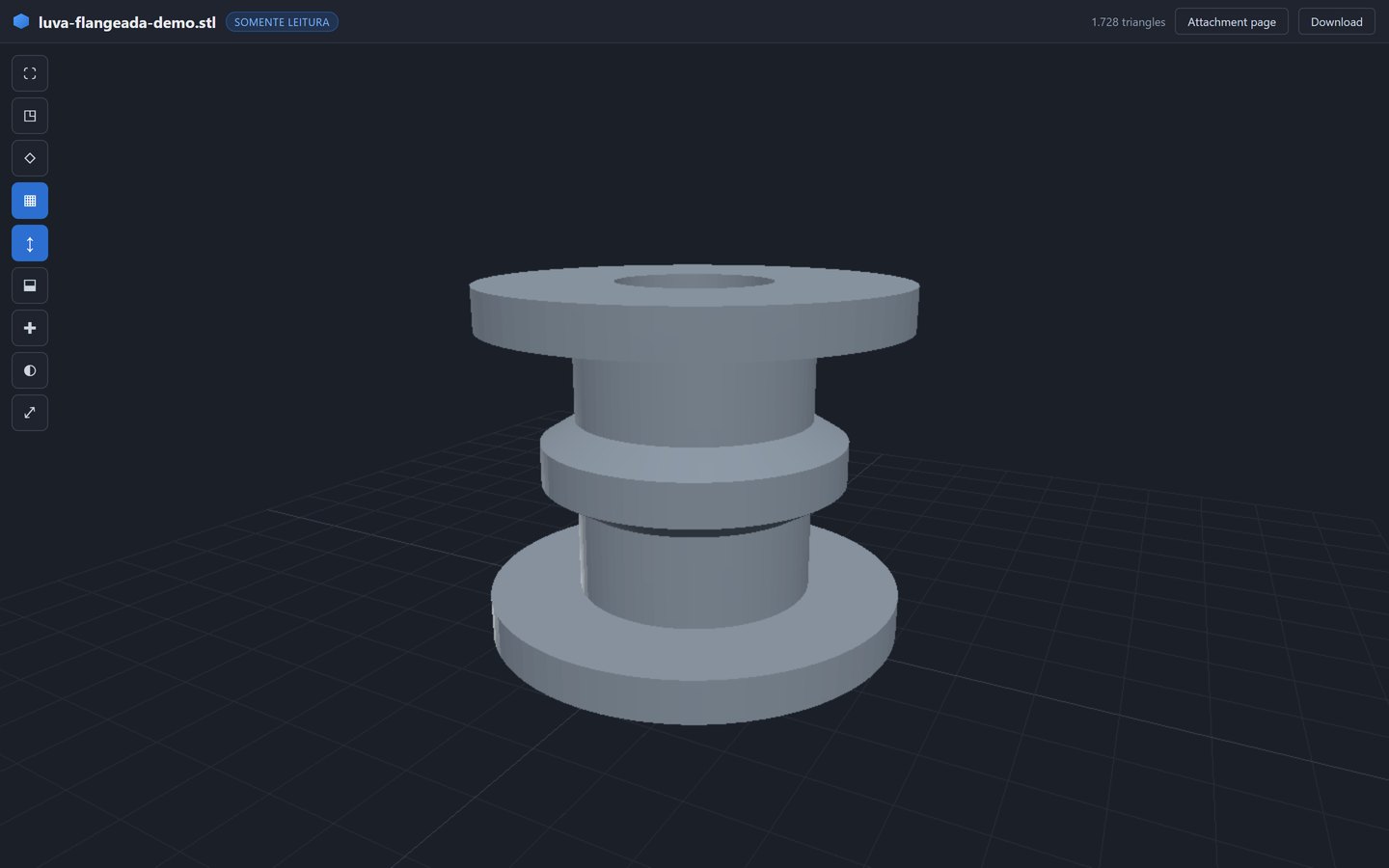Click the blue hexagon logo icon
Viewport: 1389px width, 868px height.
[21, 21]
